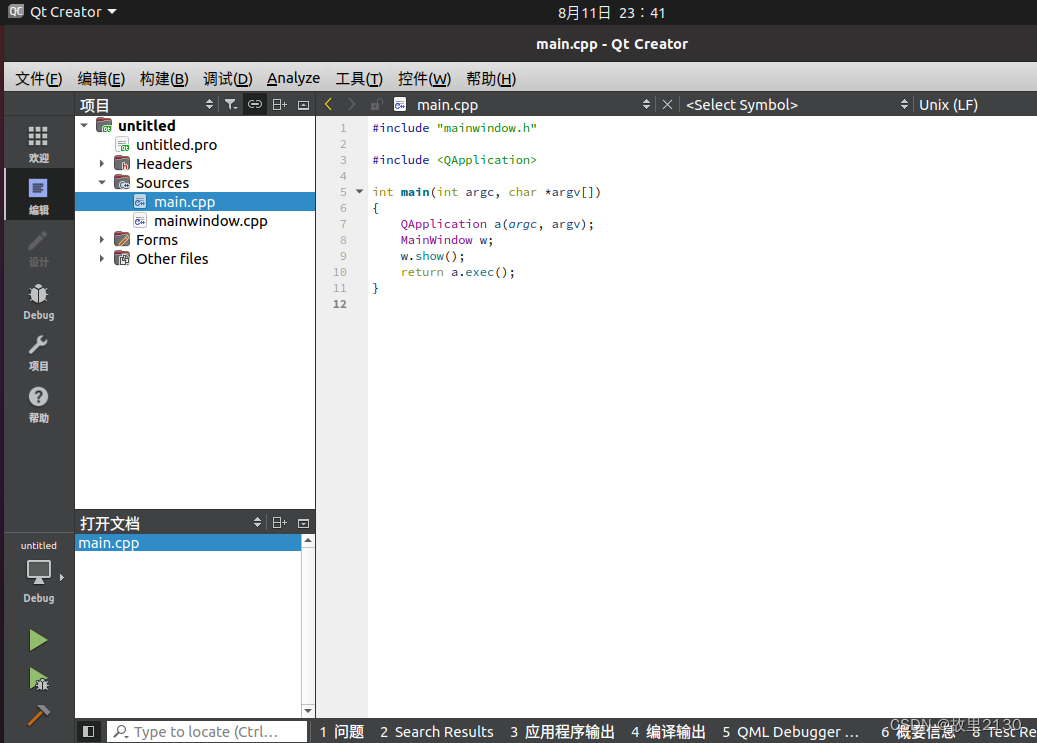1037x743 pixels.
Task: Select mainwindow.cpp in Sources
Action: click(210, 221)
